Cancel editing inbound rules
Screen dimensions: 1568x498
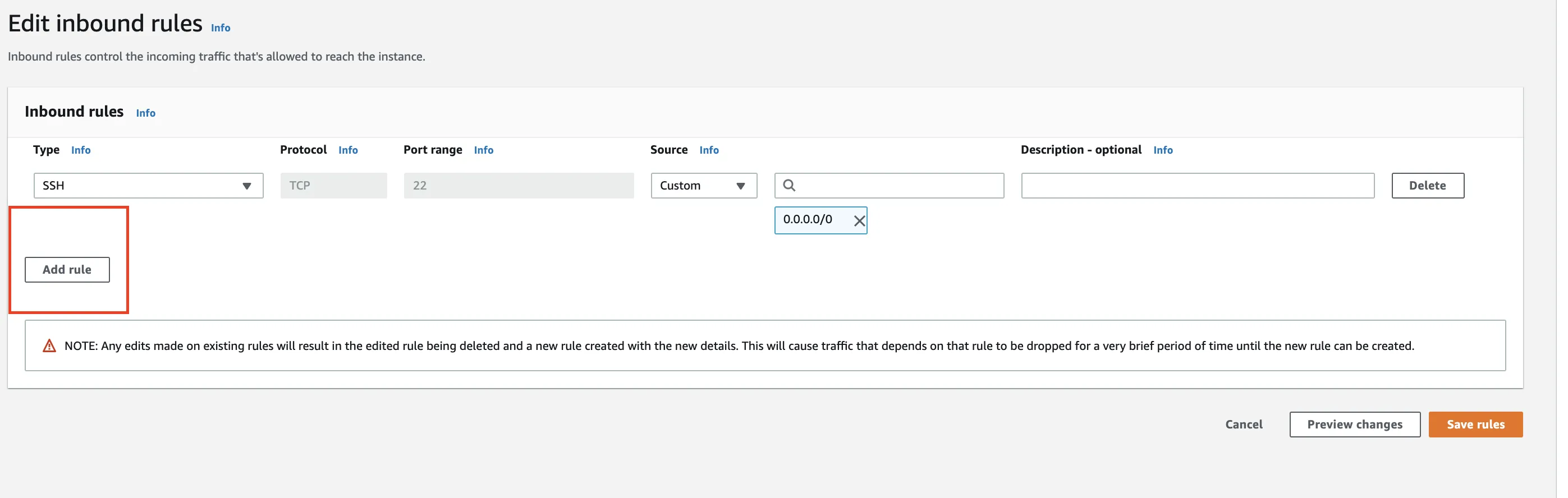[1244, 425]
